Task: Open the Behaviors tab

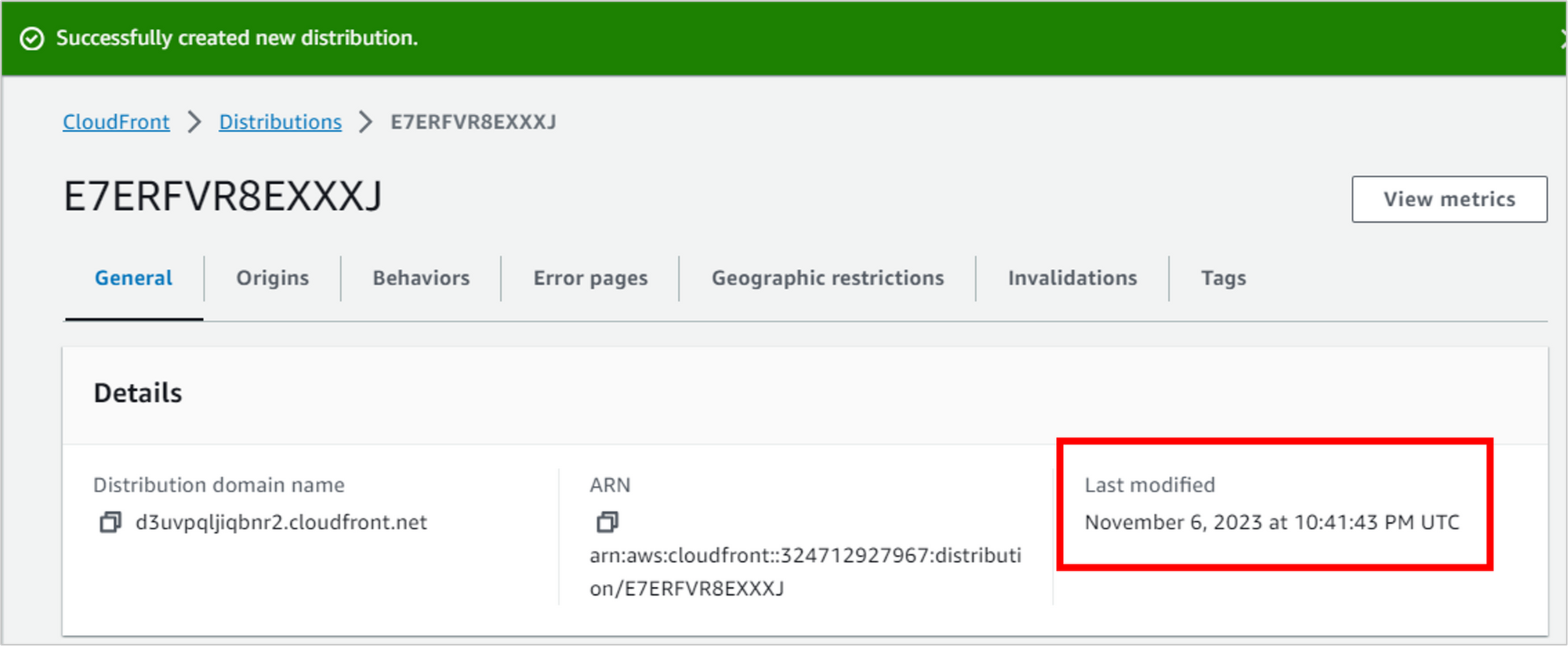Action: point(421,278)
